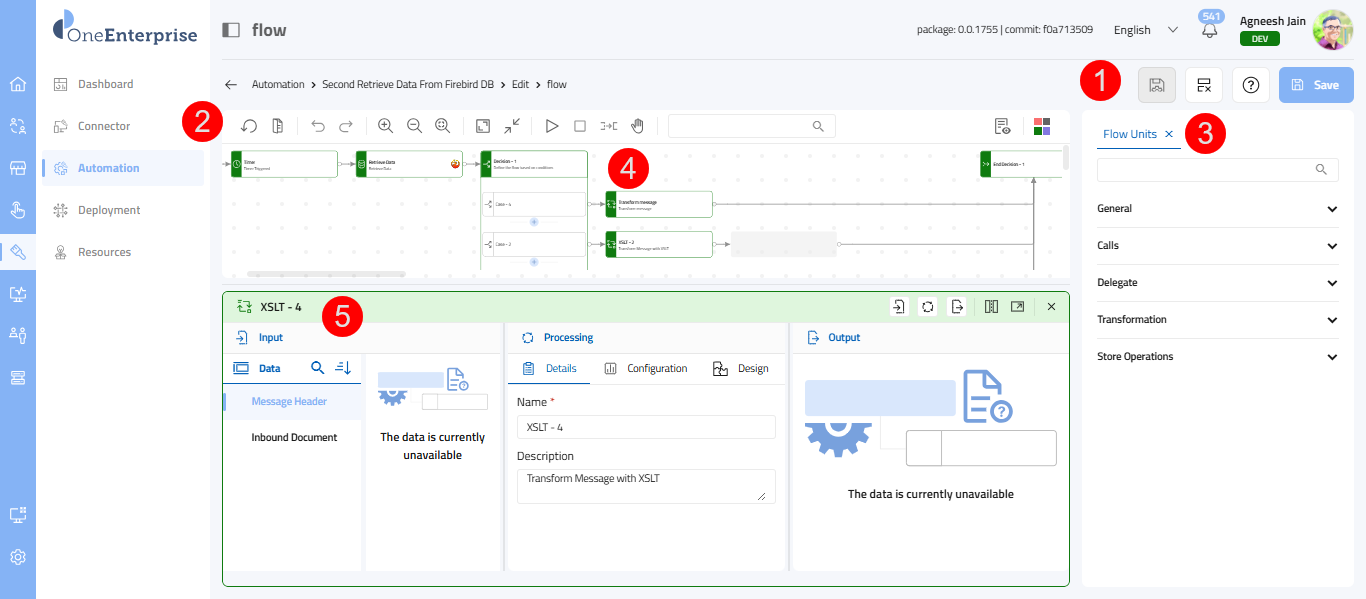Expand the Transformation section
The width and height of the screenshot is (1366, 599).
pyautogui.click(x=1217, y=320)
